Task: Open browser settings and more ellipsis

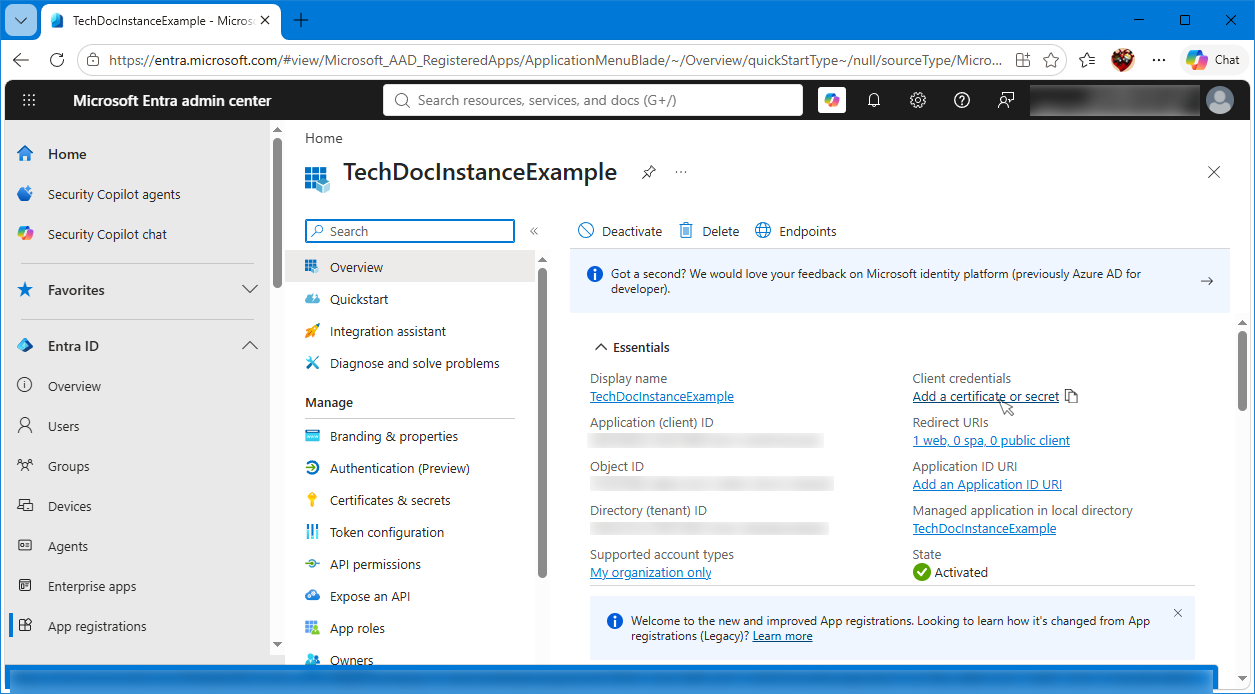Action: 1159,60
